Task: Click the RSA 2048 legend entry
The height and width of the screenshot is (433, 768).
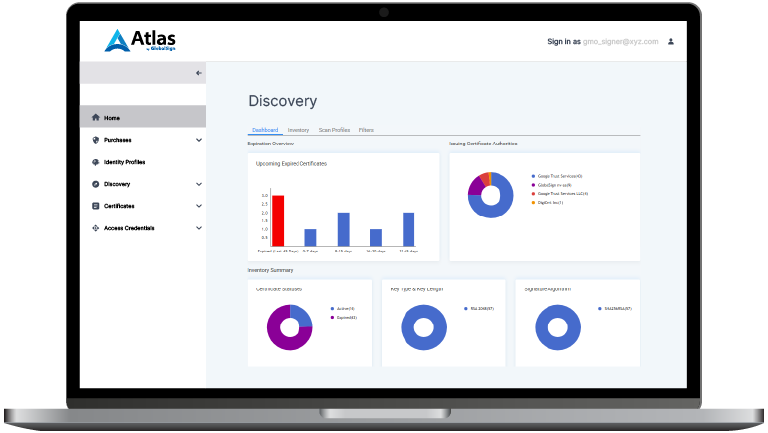Action: tap(479, 309)
